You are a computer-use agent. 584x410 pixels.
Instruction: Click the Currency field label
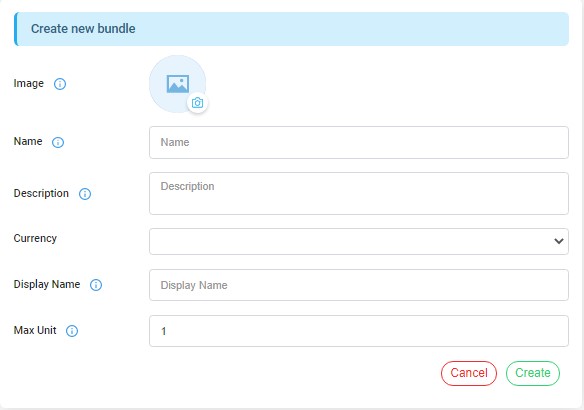[35, 238]
